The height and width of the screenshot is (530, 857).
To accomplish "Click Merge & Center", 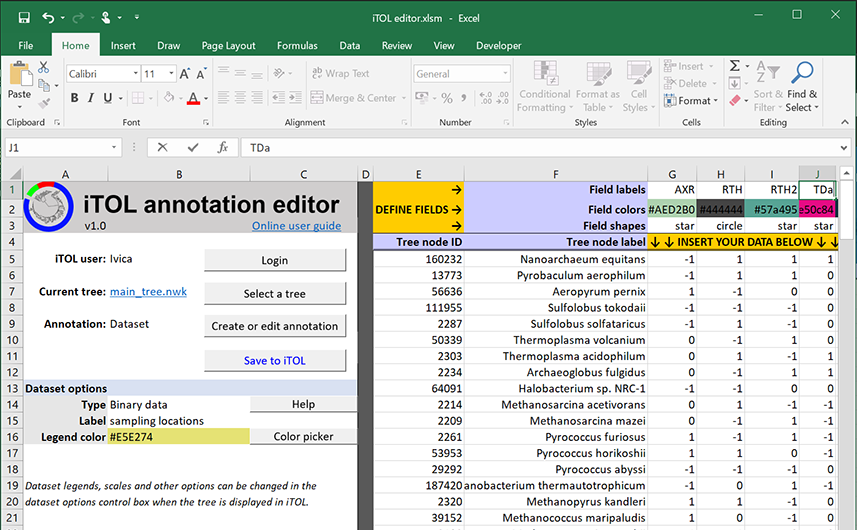I will point(353,98).
